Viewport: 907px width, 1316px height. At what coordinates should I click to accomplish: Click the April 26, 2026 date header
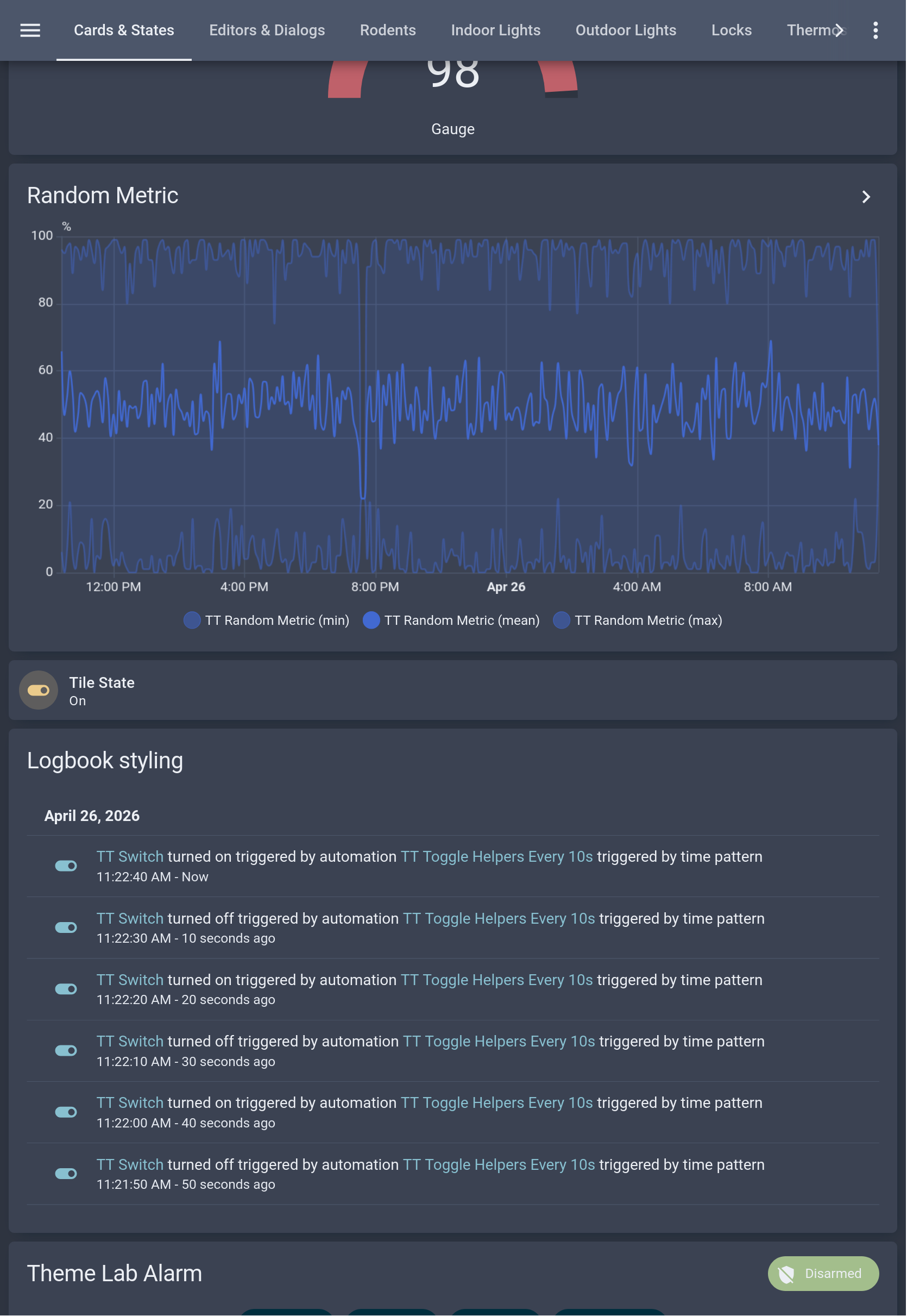point(92,816)
